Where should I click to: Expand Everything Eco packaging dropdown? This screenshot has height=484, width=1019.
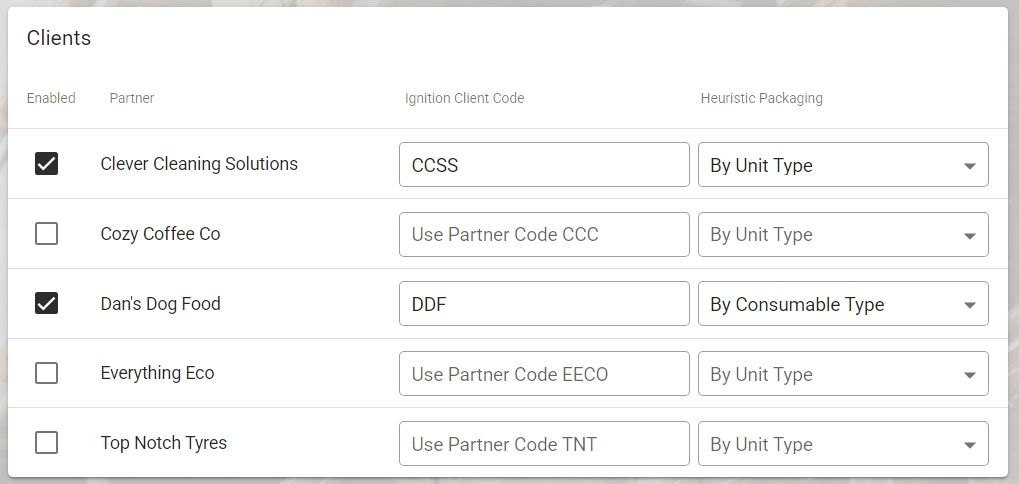(x=842, y=374)
